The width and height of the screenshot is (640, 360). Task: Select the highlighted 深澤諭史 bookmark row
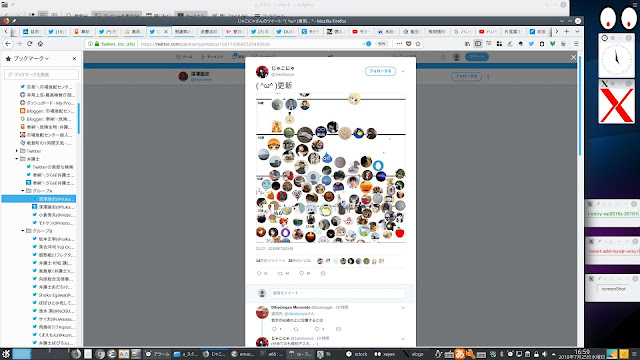click(x=39, y=199)
